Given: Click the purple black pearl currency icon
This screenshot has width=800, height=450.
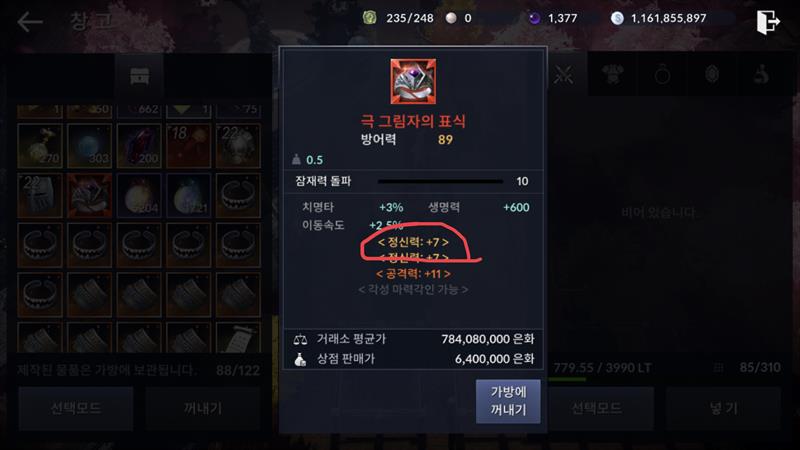Looking at the screenshot, I should (x=534, y=18).
